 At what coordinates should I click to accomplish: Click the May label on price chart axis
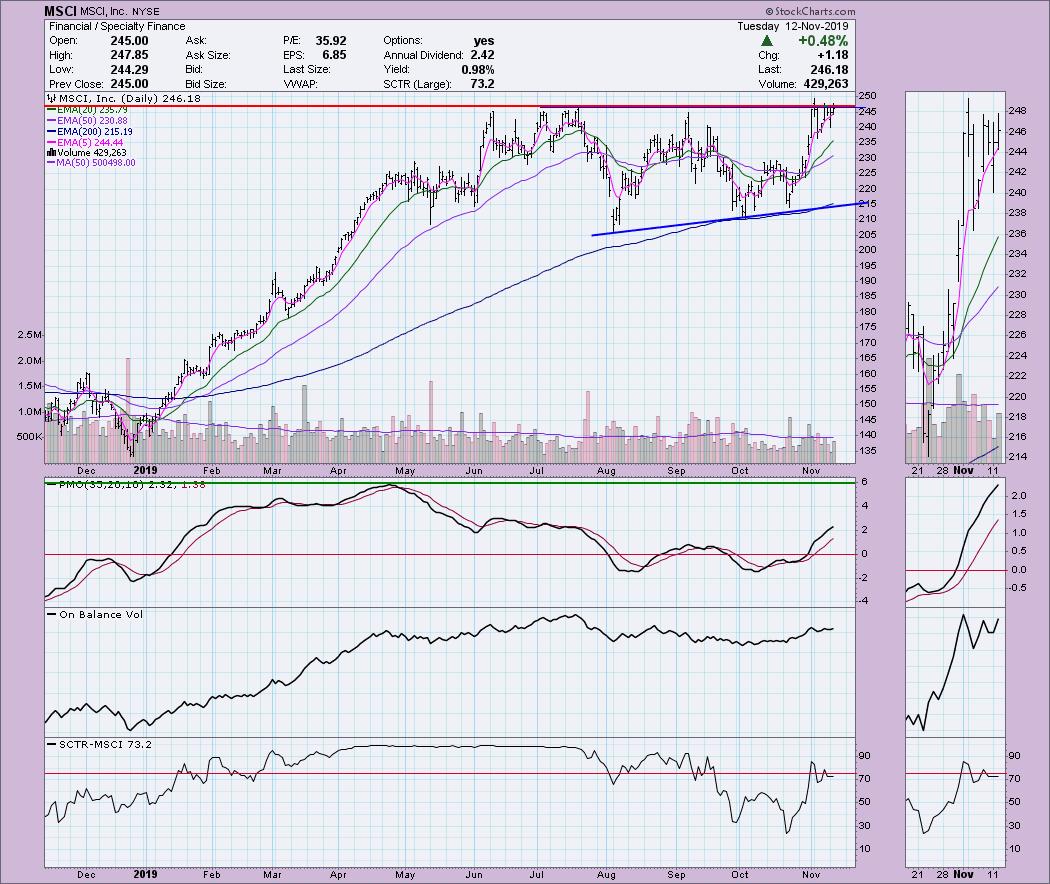pyautogui.click(x=405, y=470)
